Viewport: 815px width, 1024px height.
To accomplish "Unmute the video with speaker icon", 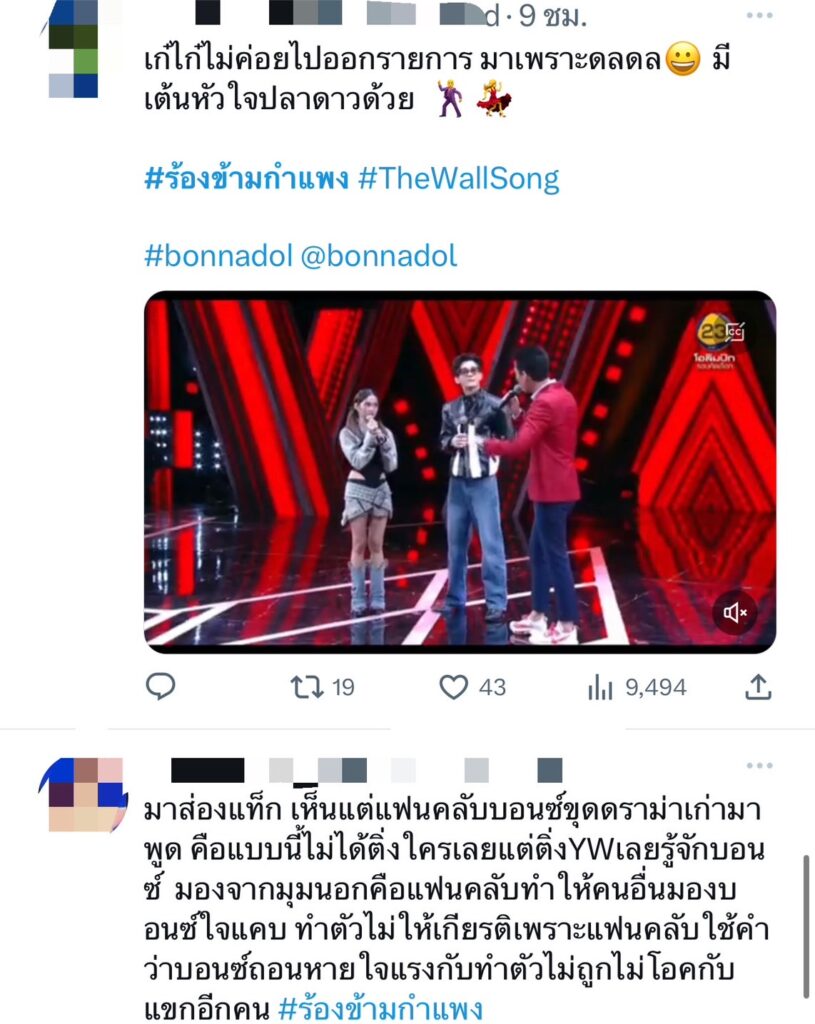I will tap(735, 613).
